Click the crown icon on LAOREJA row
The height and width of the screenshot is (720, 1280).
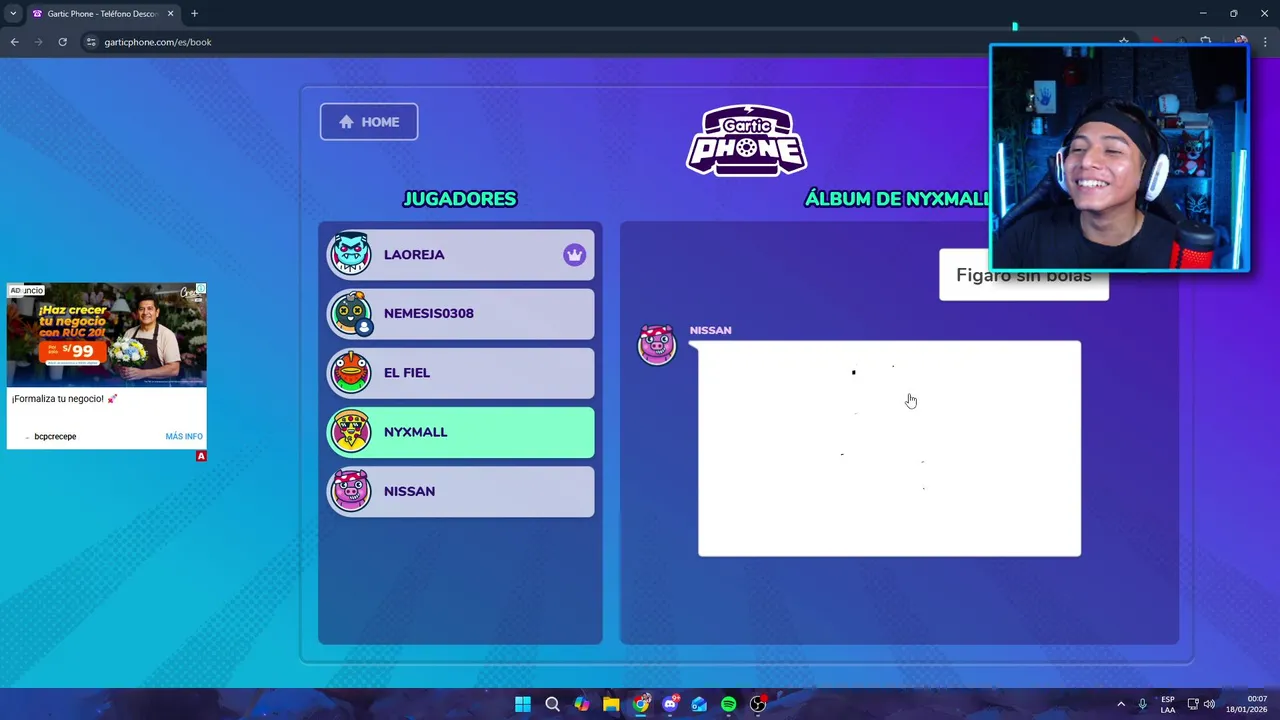pyautogui.click(x=574, y=255)
